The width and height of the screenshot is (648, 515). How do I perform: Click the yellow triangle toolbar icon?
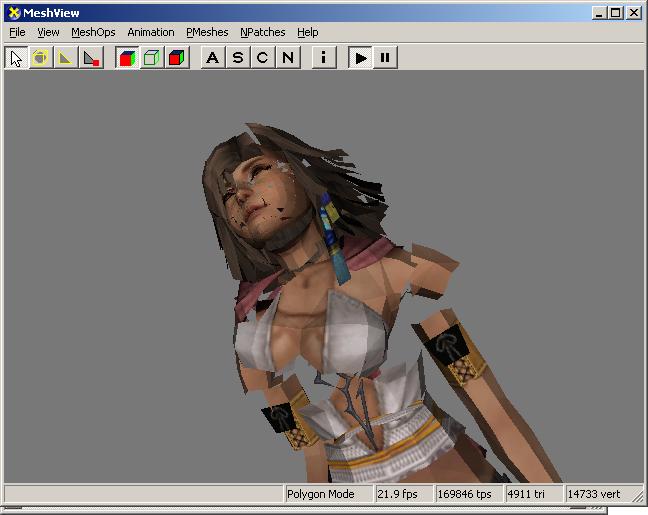(66, 57)
